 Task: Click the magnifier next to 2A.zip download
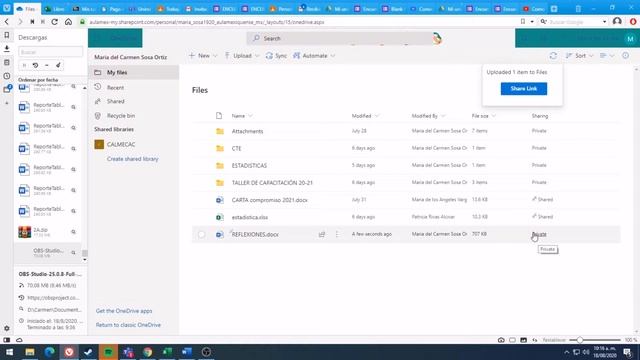73,232
